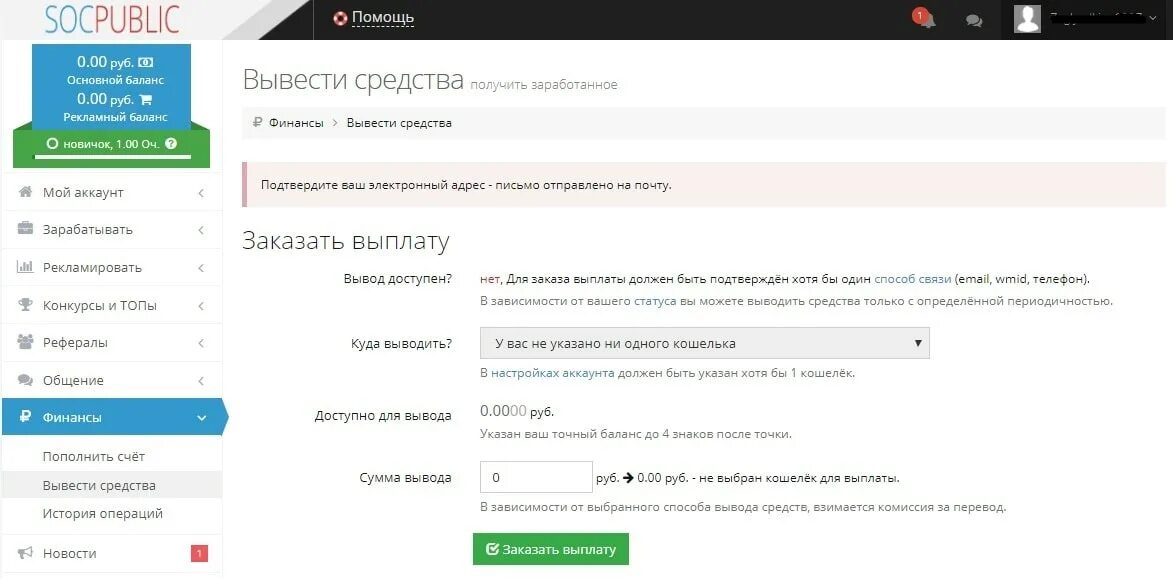Expand the Зарабатывать sidebar section

112,230
